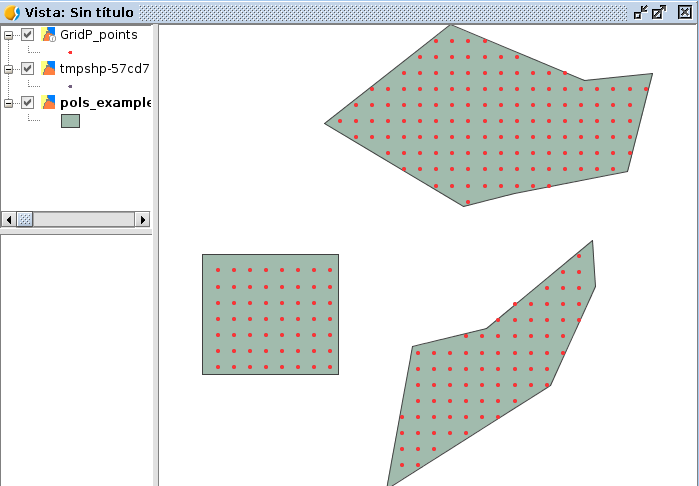Click the rectangular polygon on the map
Image resolution: width=699 pixels, height=486 pixels.
(x=270, y=314)
